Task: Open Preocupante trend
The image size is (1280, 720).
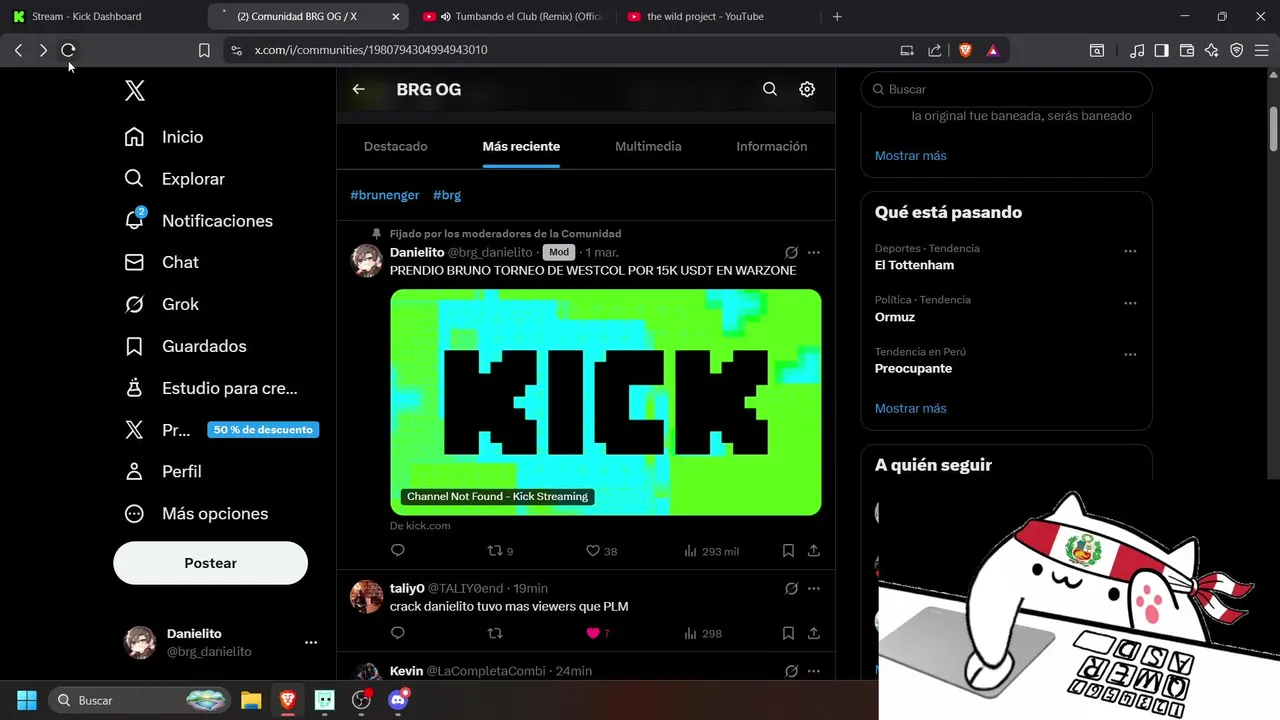Action: [x=913, y=368]
